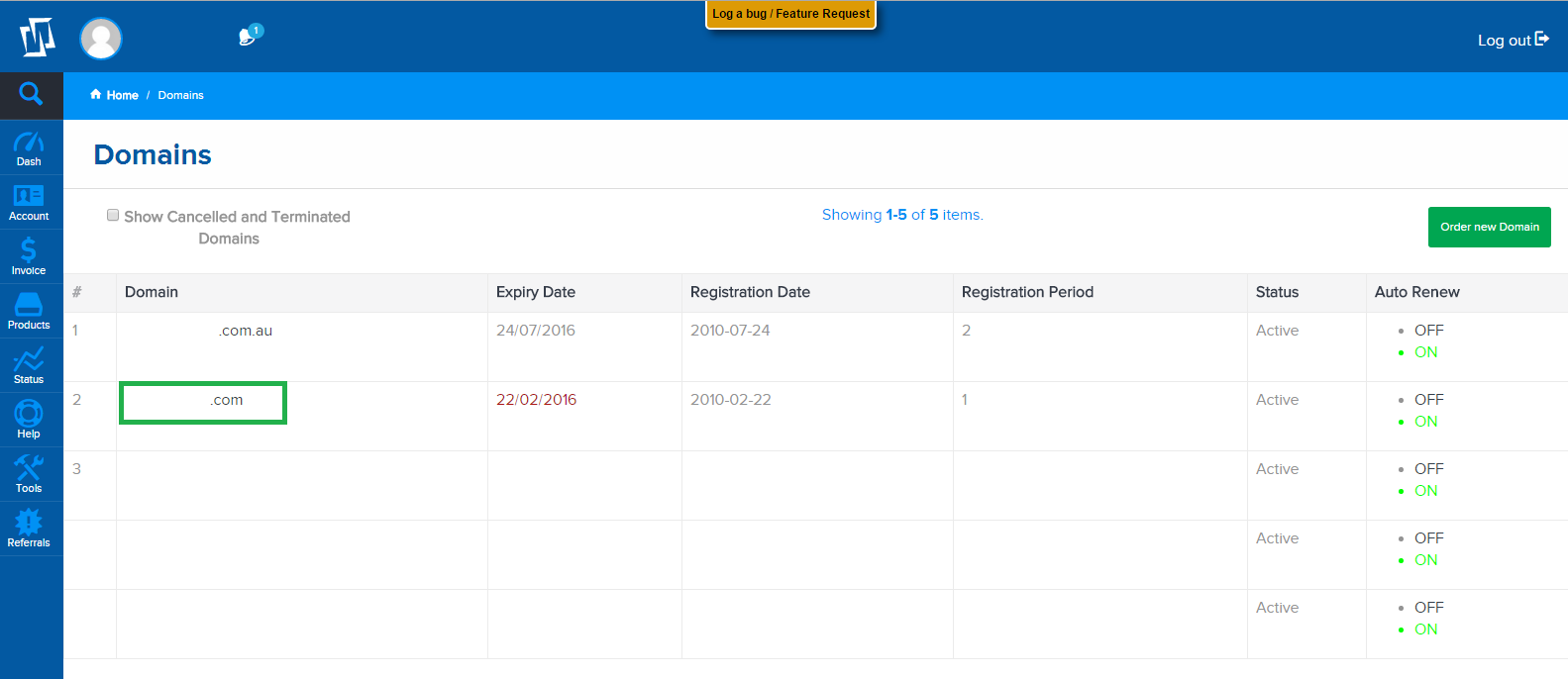The image size is (1568, 679).
Task: Click the Log out link
Action: tap(1512, 40)
